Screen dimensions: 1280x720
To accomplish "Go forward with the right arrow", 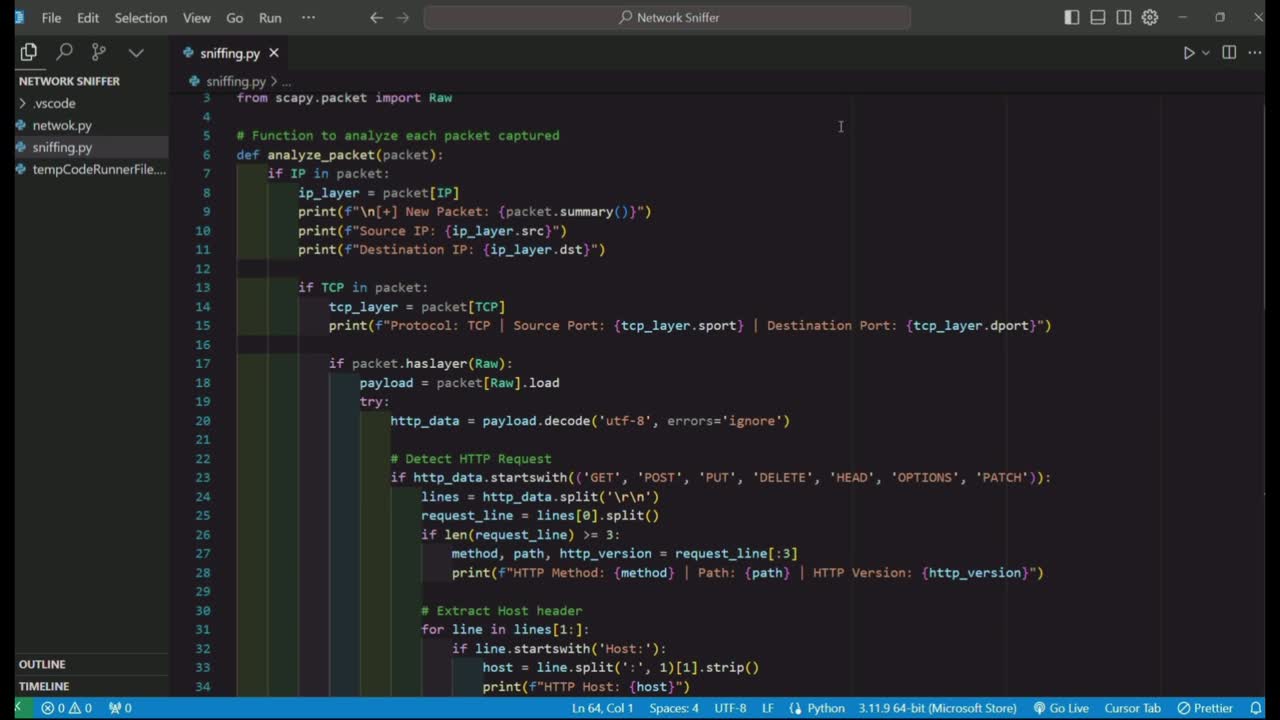I will [403, 18].
